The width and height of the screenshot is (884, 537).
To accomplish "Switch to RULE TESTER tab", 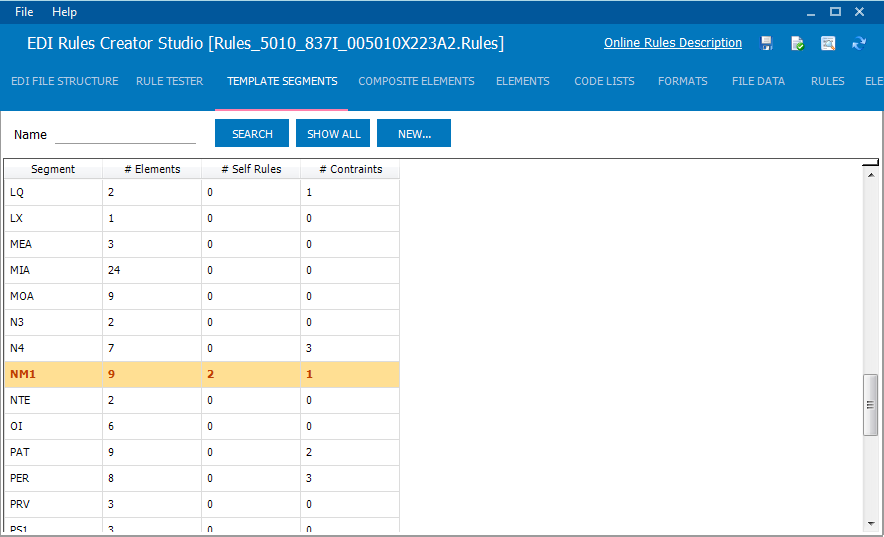I will tap(169, 81).
